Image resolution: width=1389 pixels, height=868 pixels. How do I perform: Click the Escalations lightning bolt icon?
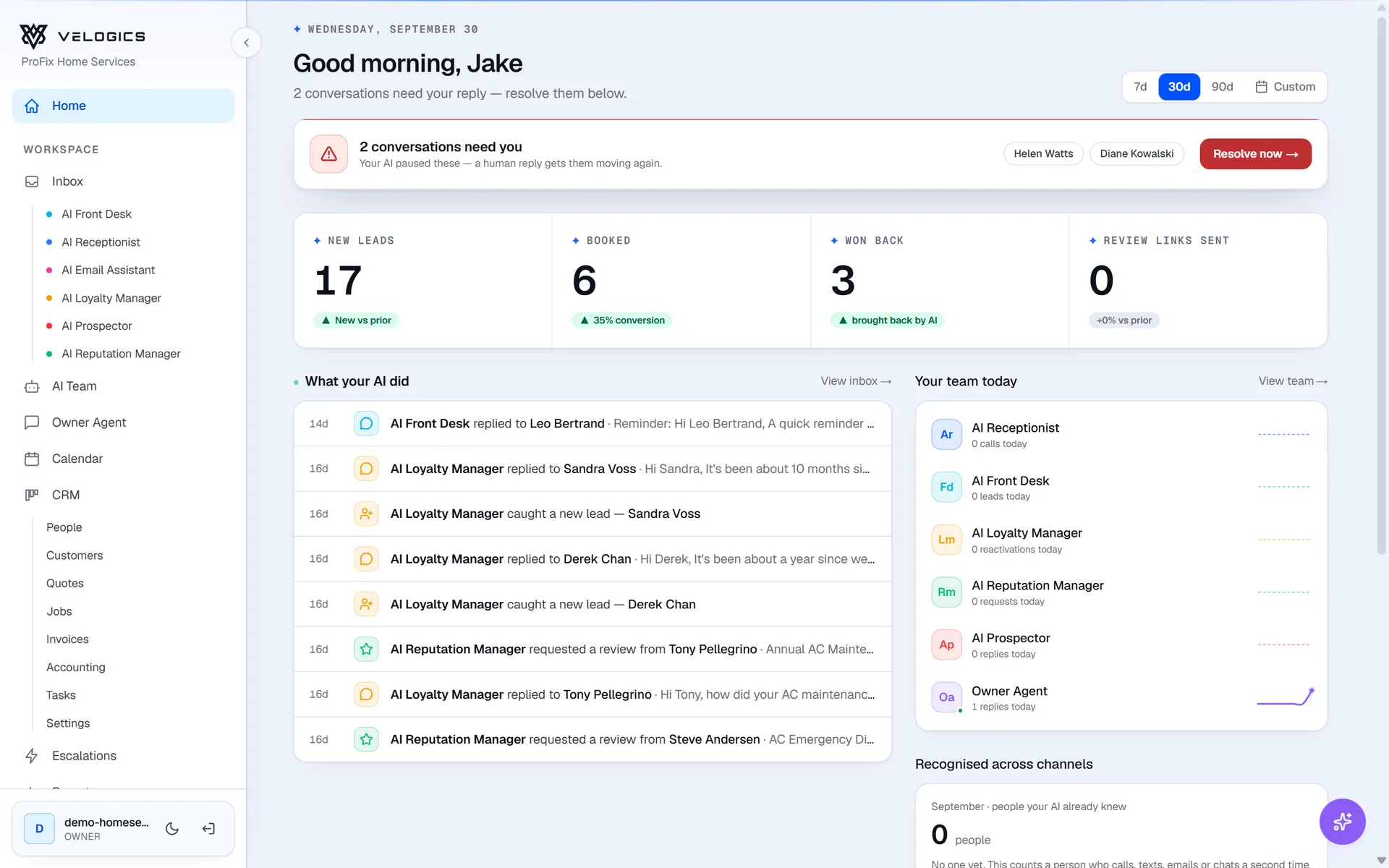click(x=31, y=756)
